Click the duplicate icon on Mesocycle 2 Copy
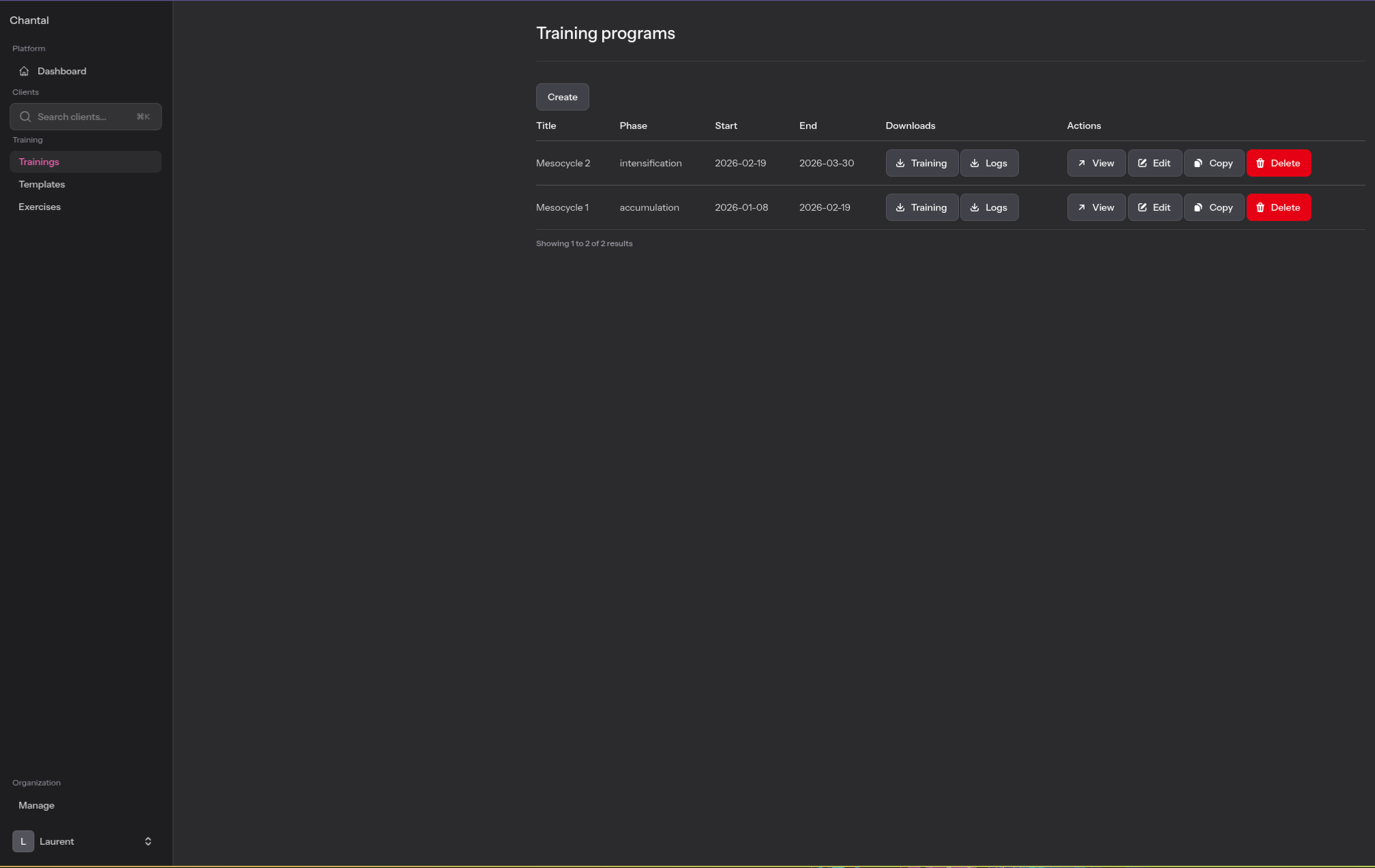 [x=1198, y=163]
